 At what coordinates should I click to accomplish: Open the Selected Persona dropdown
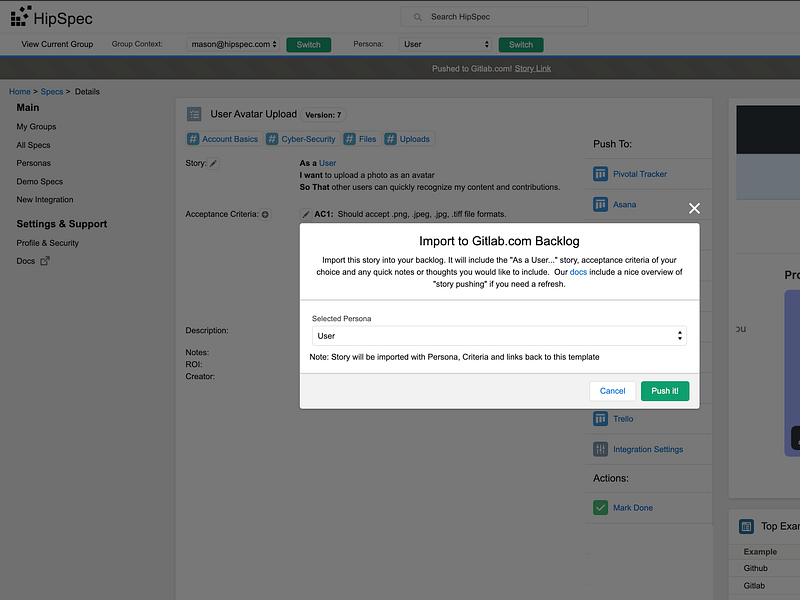tap(499, 336)
